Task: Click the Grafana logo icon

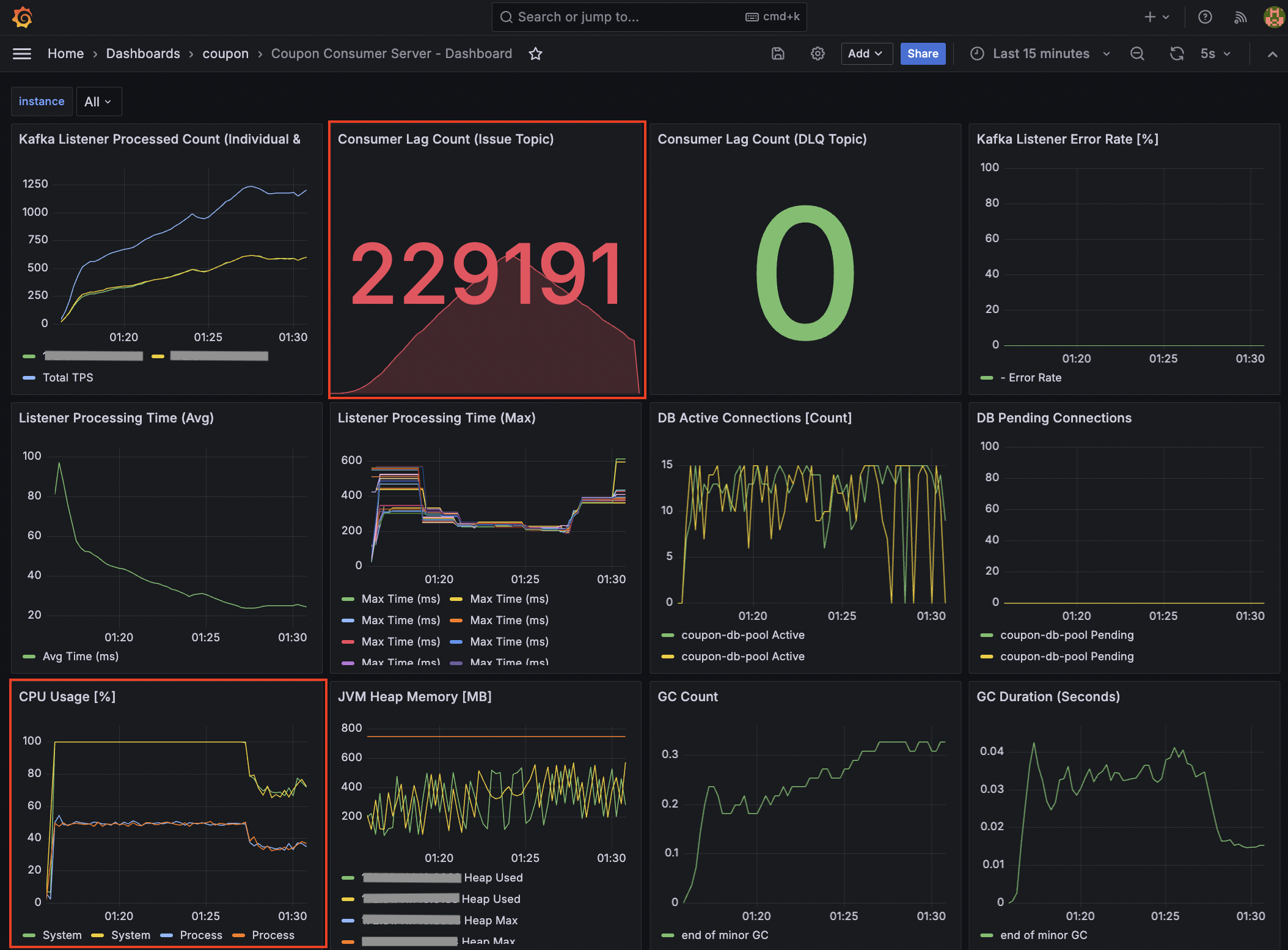Action: [x=23, y=17]
